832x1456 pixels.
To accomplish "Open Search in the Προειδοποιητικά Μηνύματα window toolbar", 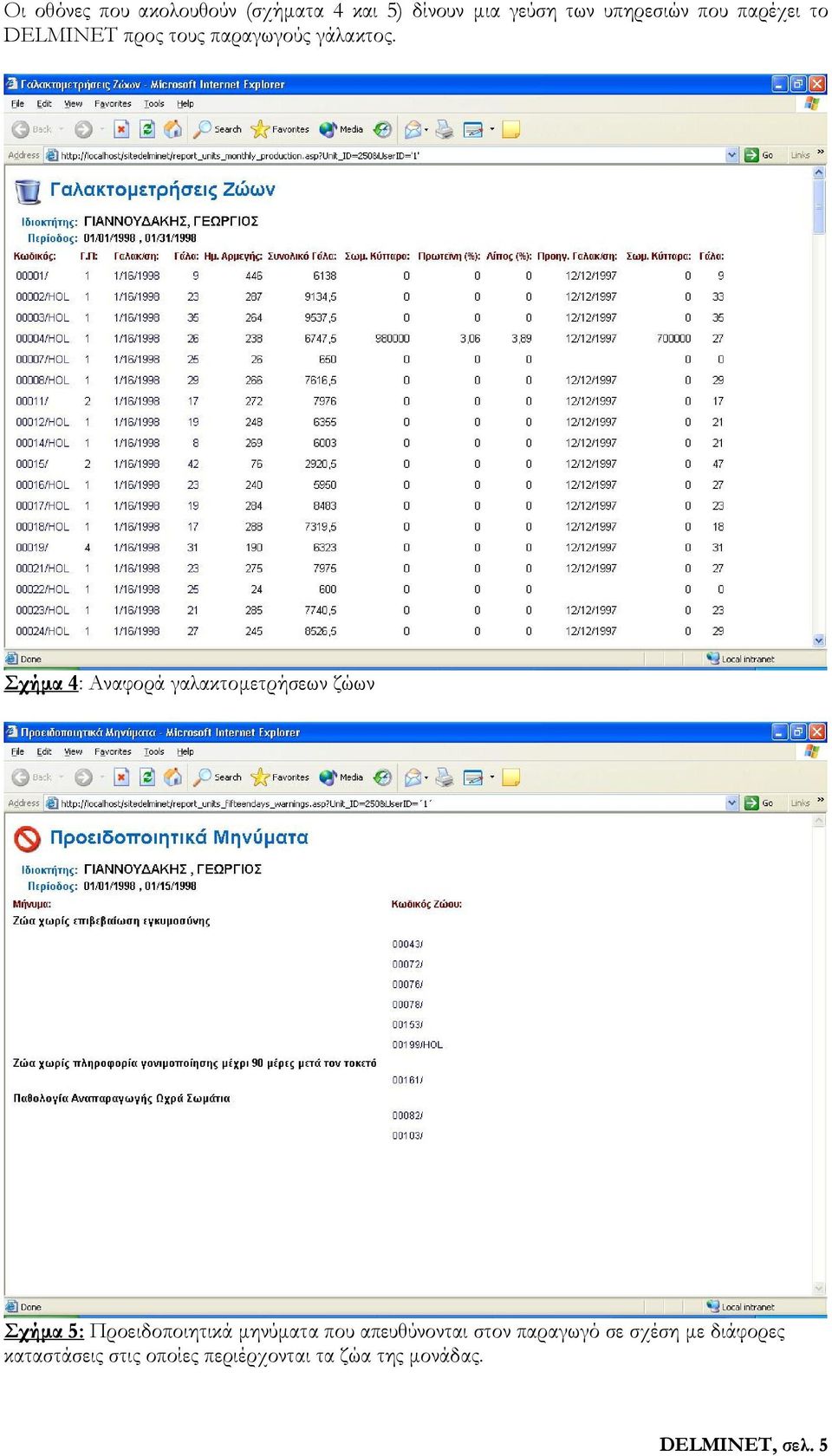I will point(218,777).
